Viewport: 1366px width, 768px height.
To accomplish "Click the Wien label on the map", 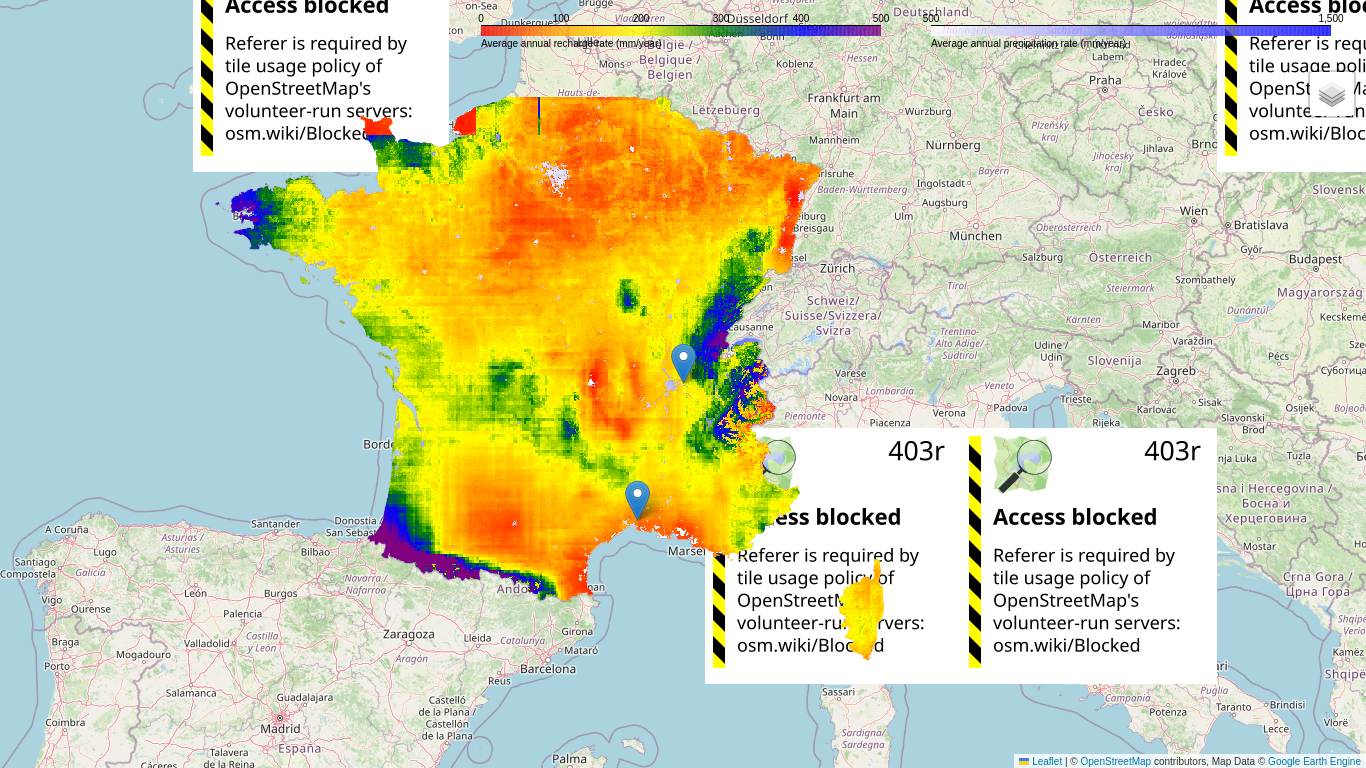I will tap(1193, 211).
